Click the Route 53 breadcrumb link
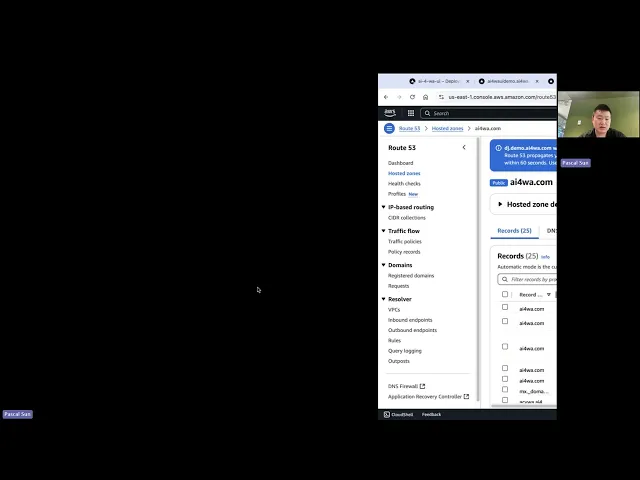Image resolution: width=640 pixels, height=480 pixels. click(409, 128)
